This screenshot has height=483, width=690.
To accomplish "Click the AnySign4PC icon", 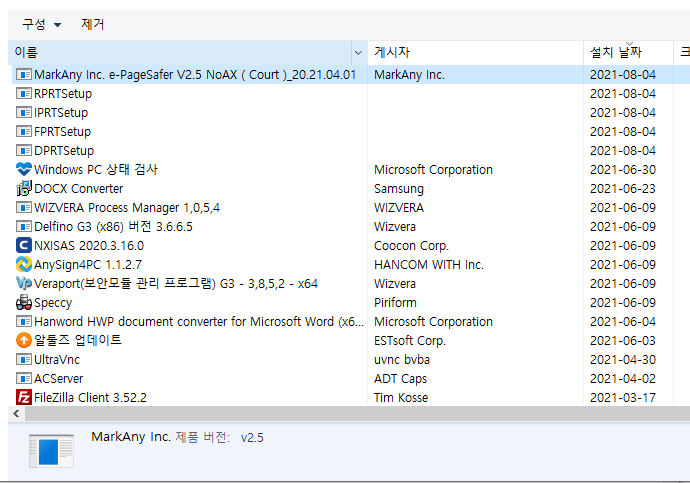I will 24,265.
